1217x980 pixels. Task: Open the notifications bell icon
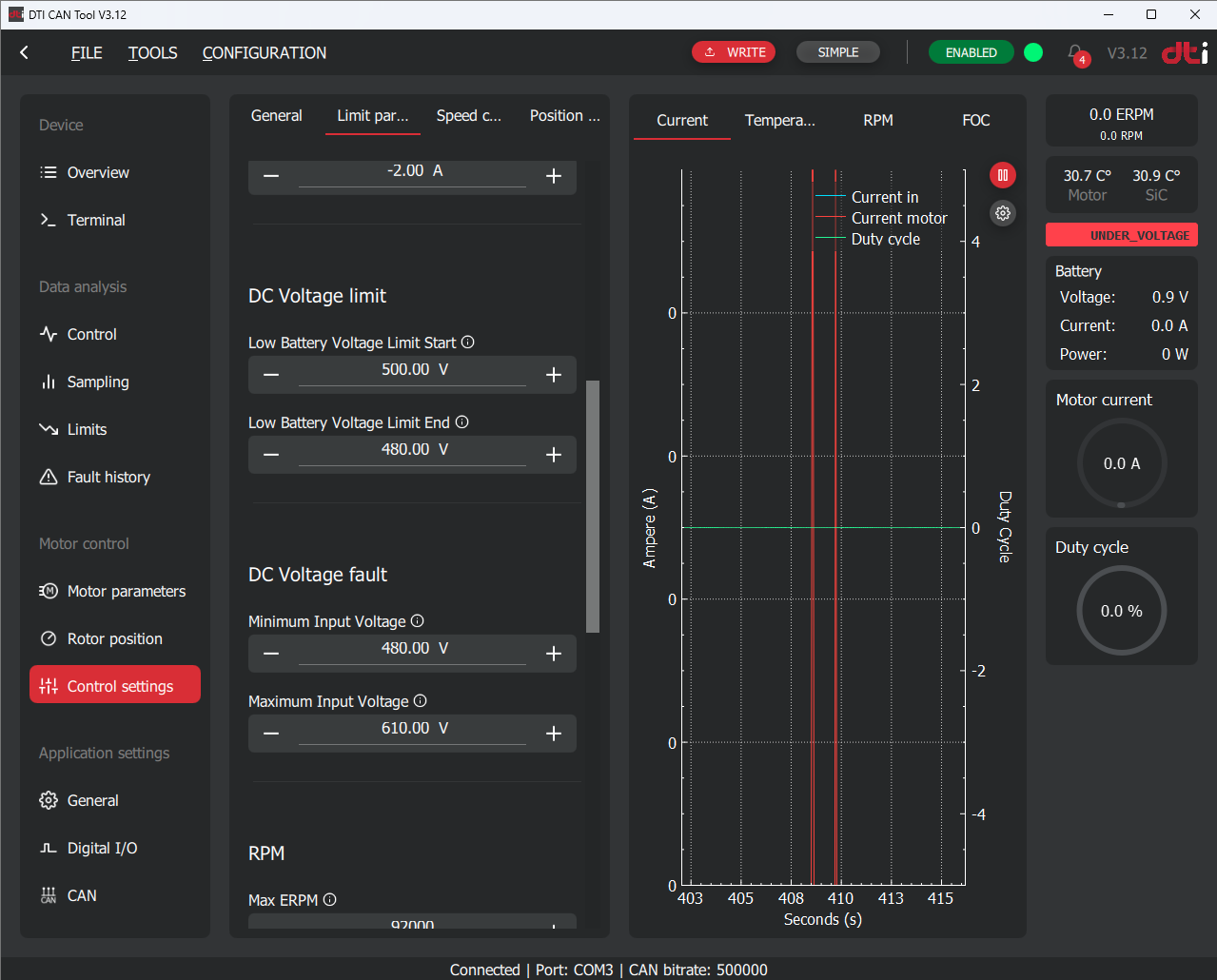(1076, 54)
